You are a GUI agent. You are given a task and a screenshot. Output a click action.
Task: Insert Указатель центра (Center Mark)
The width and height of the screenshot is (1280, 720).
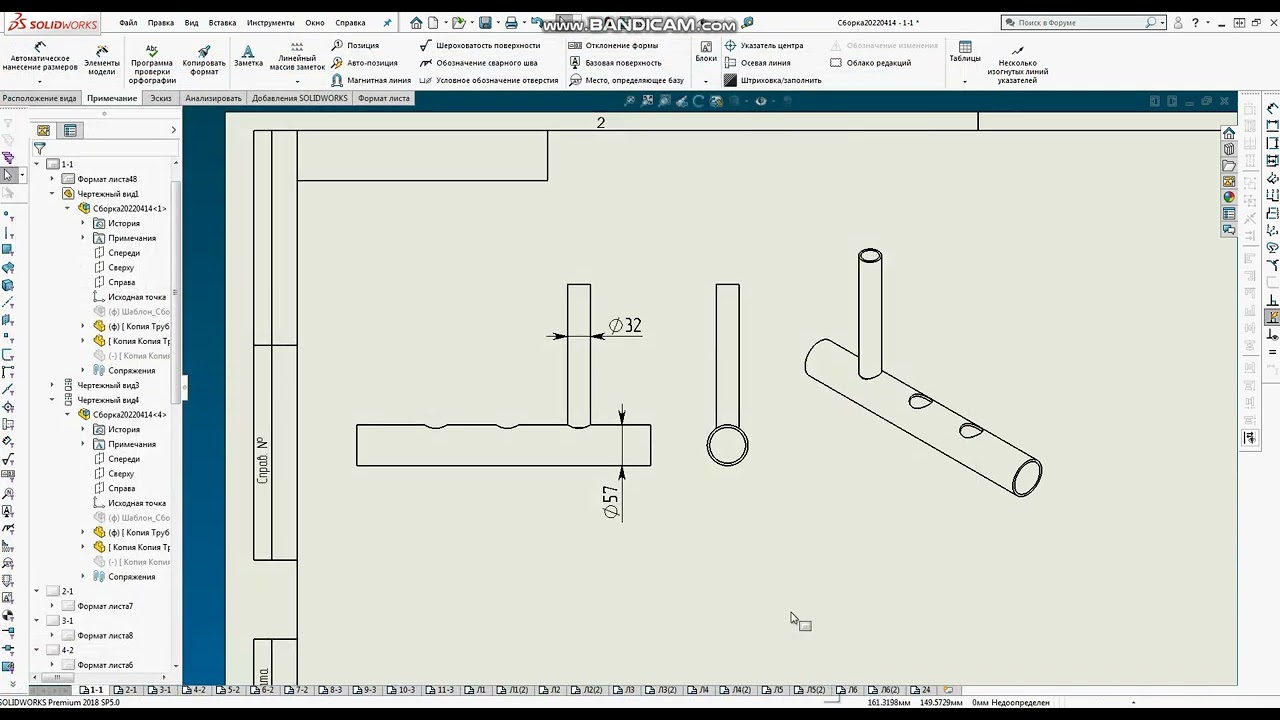point(764,45)
